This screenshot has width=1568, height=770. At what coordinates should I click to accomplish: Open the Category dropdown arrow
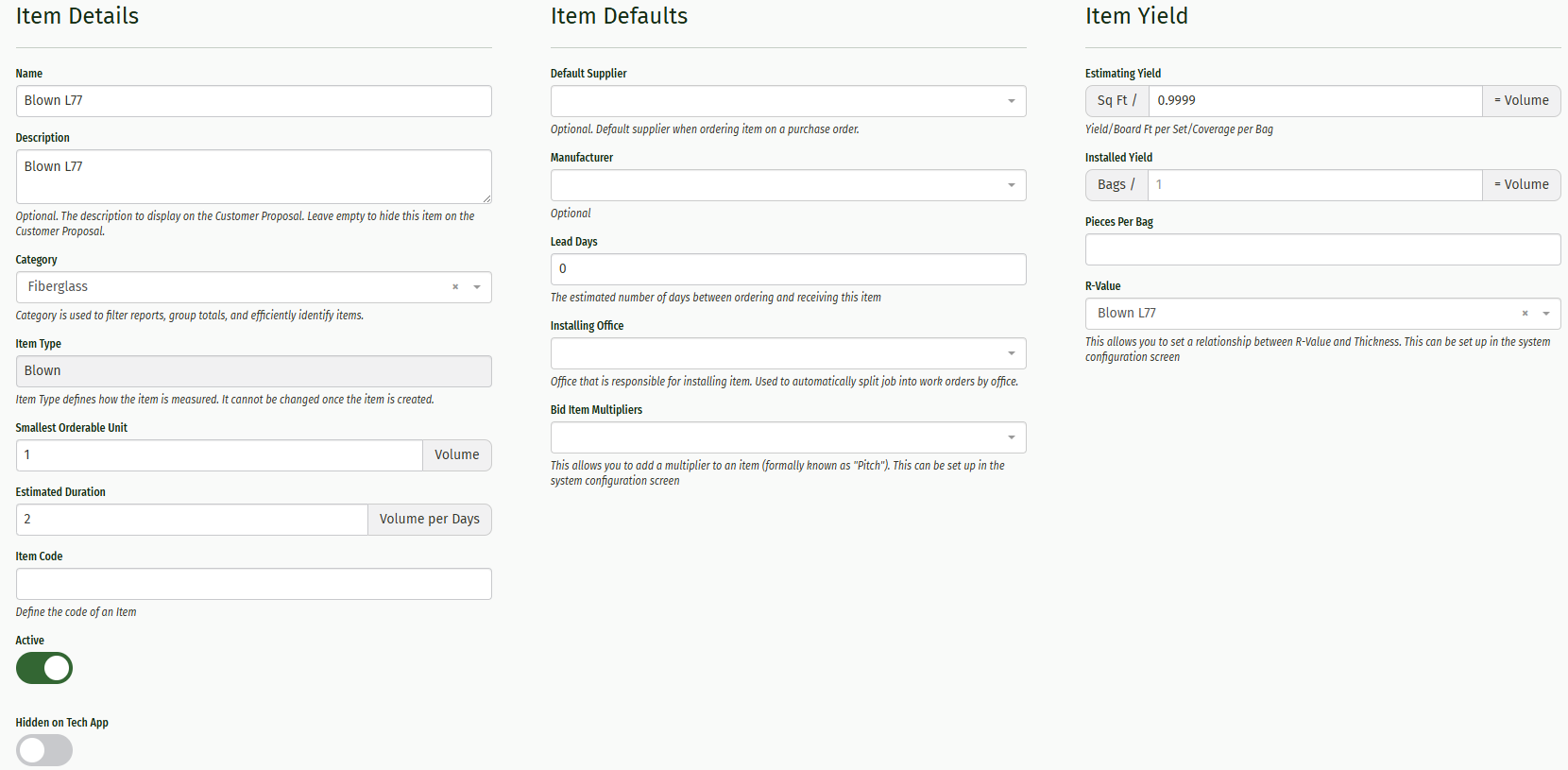477,287
